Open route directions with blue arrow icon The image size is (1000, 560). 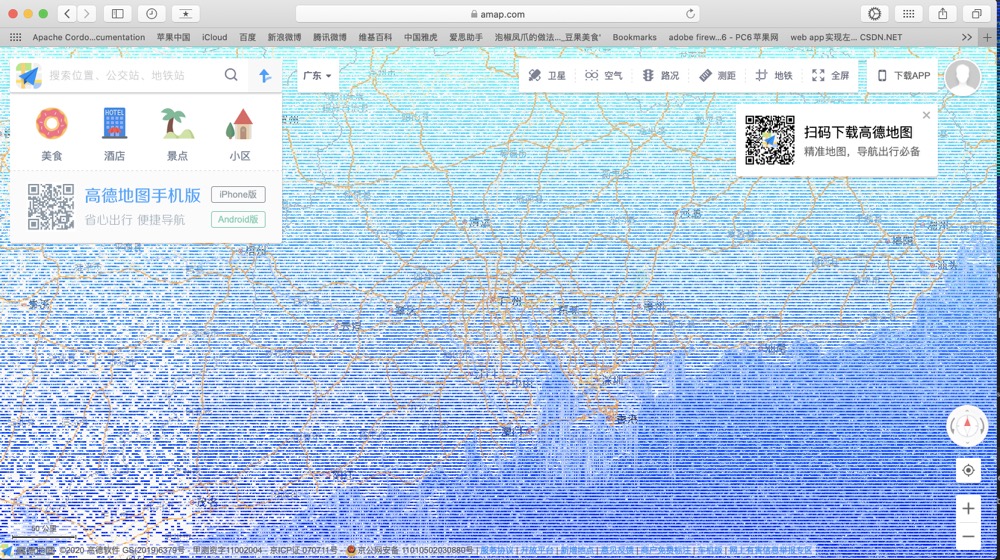[265, 75]
